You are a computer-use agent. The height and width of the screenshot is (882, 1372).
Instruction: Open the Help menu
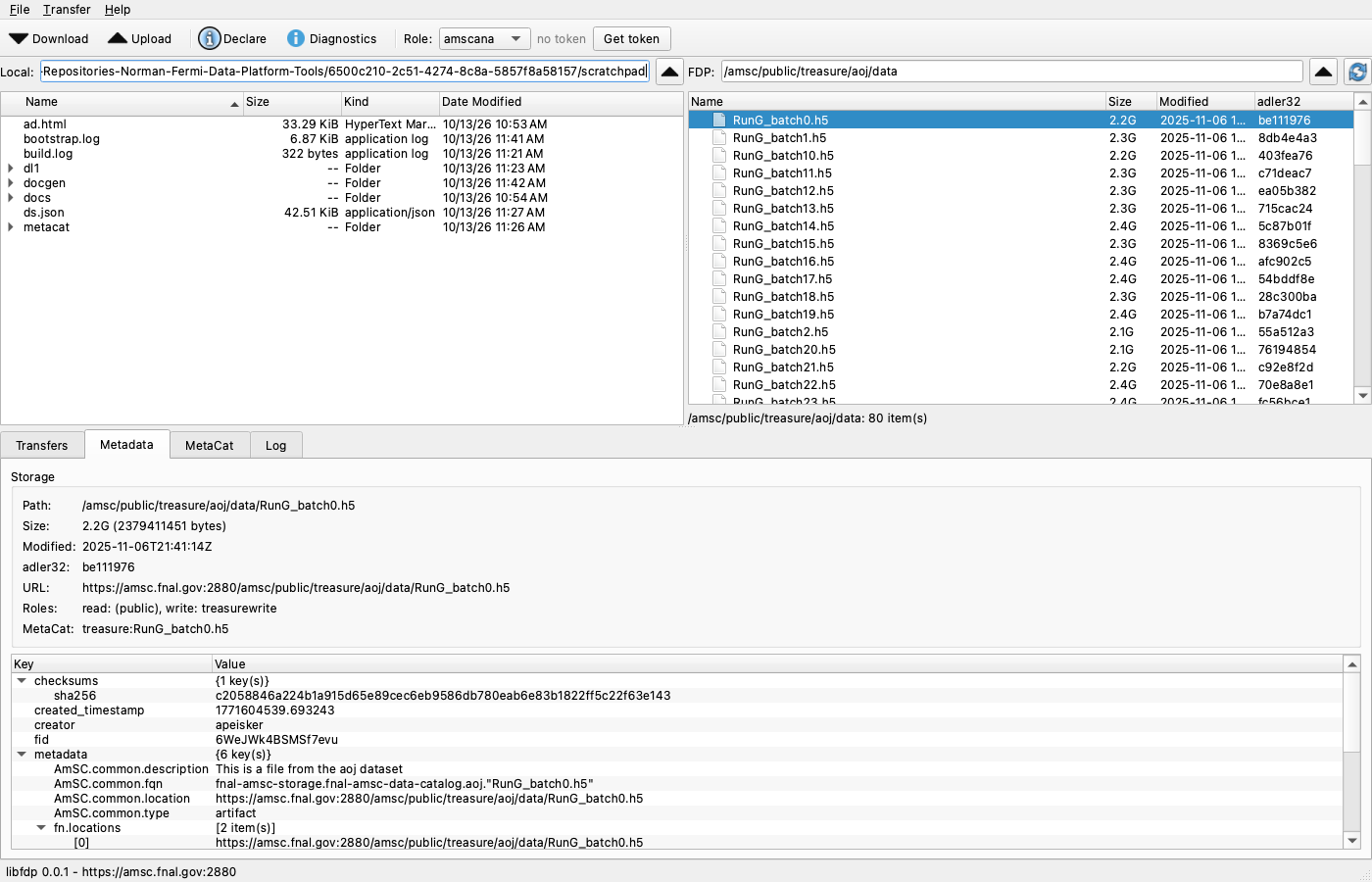[x=118, y=10]
